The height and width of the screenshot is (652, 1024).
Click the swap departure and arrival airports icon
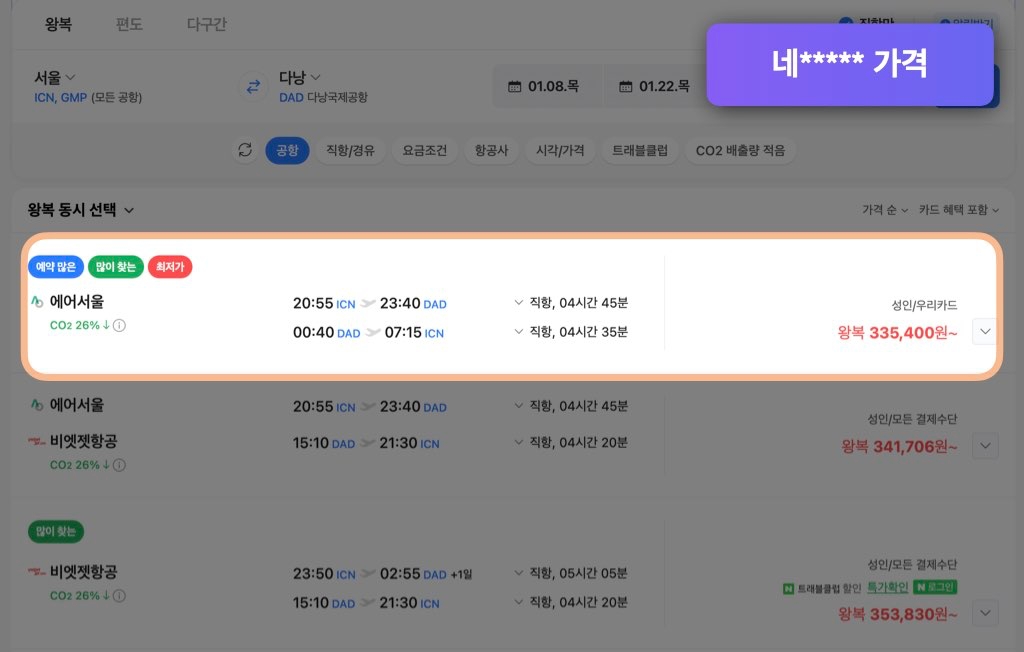(x=253, y=87)
